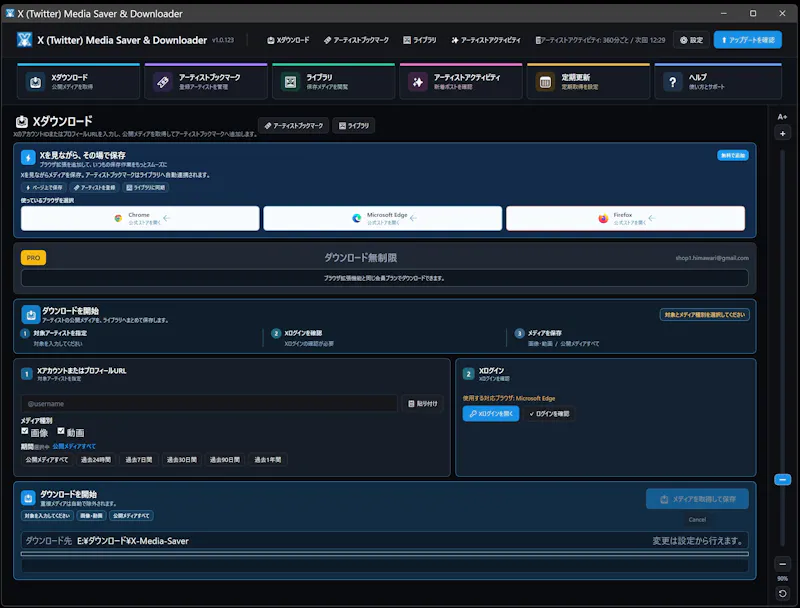The width and height of the screenshot is (800, 608).
Task: Click the download path E:¥ダウンロード¥X-Media-Saver
Action: (133, 541)
